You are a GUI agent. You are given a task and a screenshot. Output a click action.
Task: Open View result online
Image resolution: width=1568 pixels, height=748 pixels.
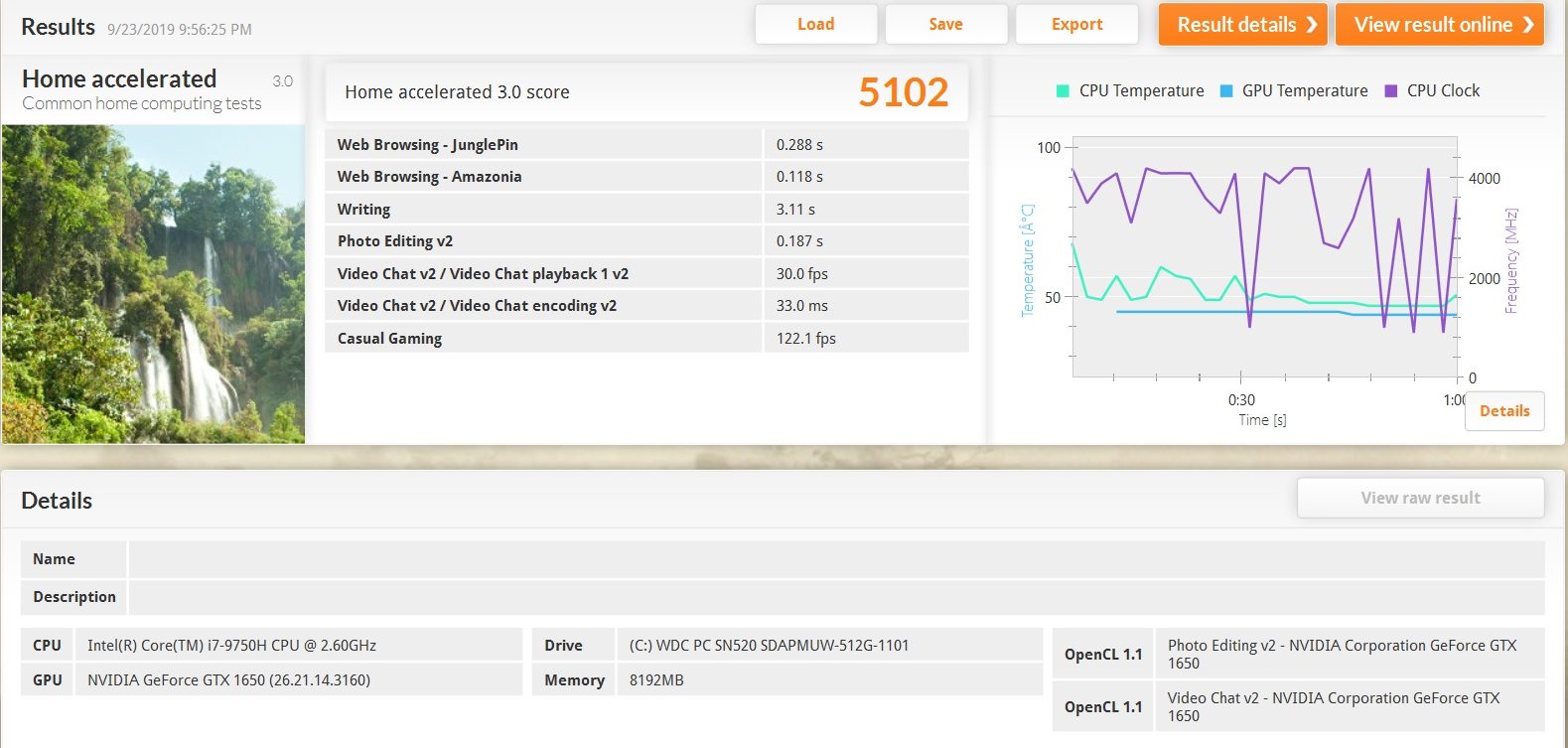point(1439,25)
